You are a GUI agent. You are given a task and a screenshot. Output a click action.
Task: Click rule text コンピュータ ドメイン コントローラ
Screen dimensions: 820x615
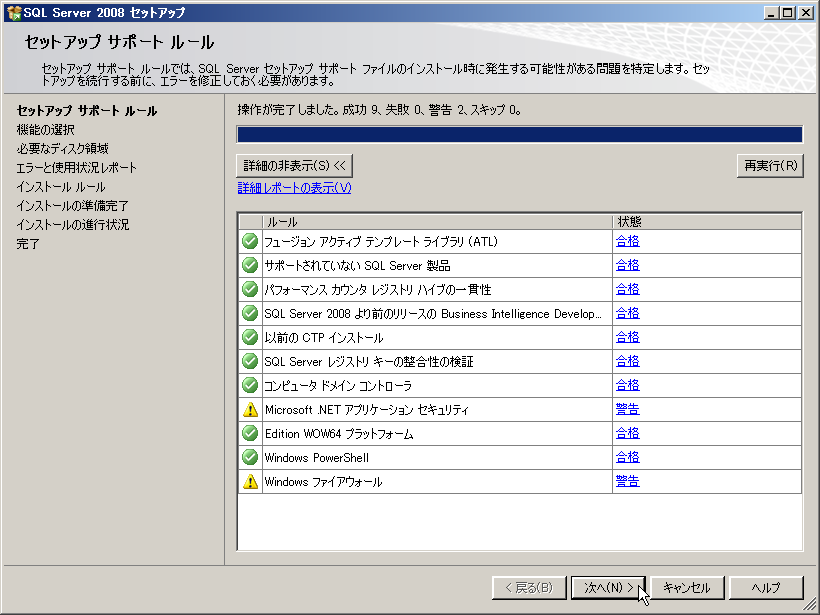[x=338, y=386]
